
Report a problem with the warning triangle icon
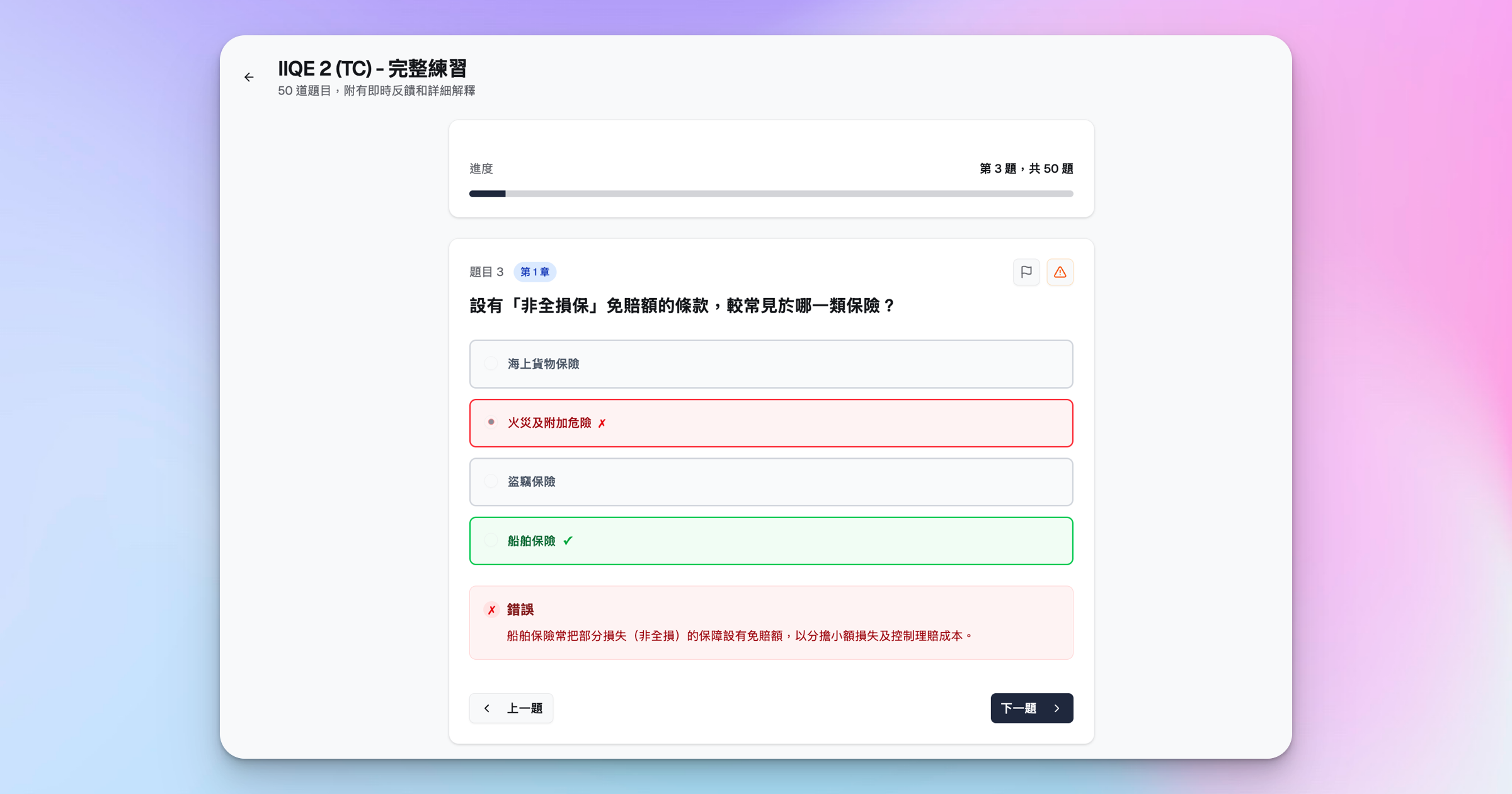pos(1060,272)
